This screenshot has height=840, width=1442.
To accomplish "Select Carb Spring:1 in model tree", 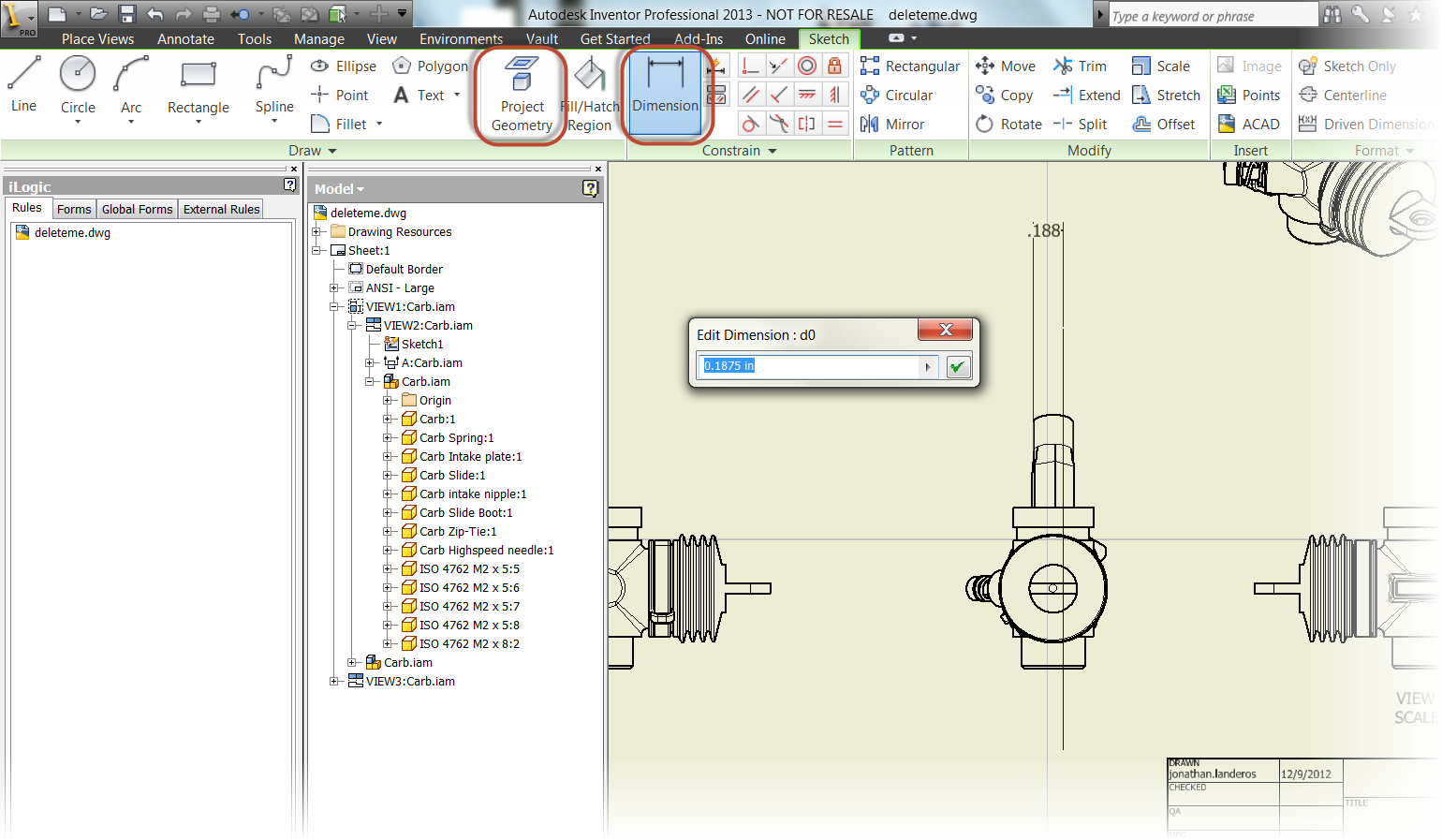I will [x=456, y=438].
